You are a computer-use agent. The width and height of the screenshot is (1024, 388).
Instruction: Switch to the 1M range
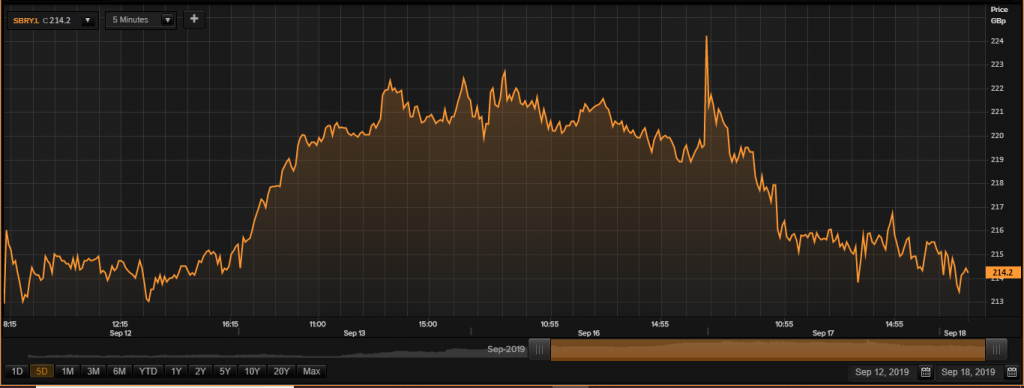tap(67, 372)
